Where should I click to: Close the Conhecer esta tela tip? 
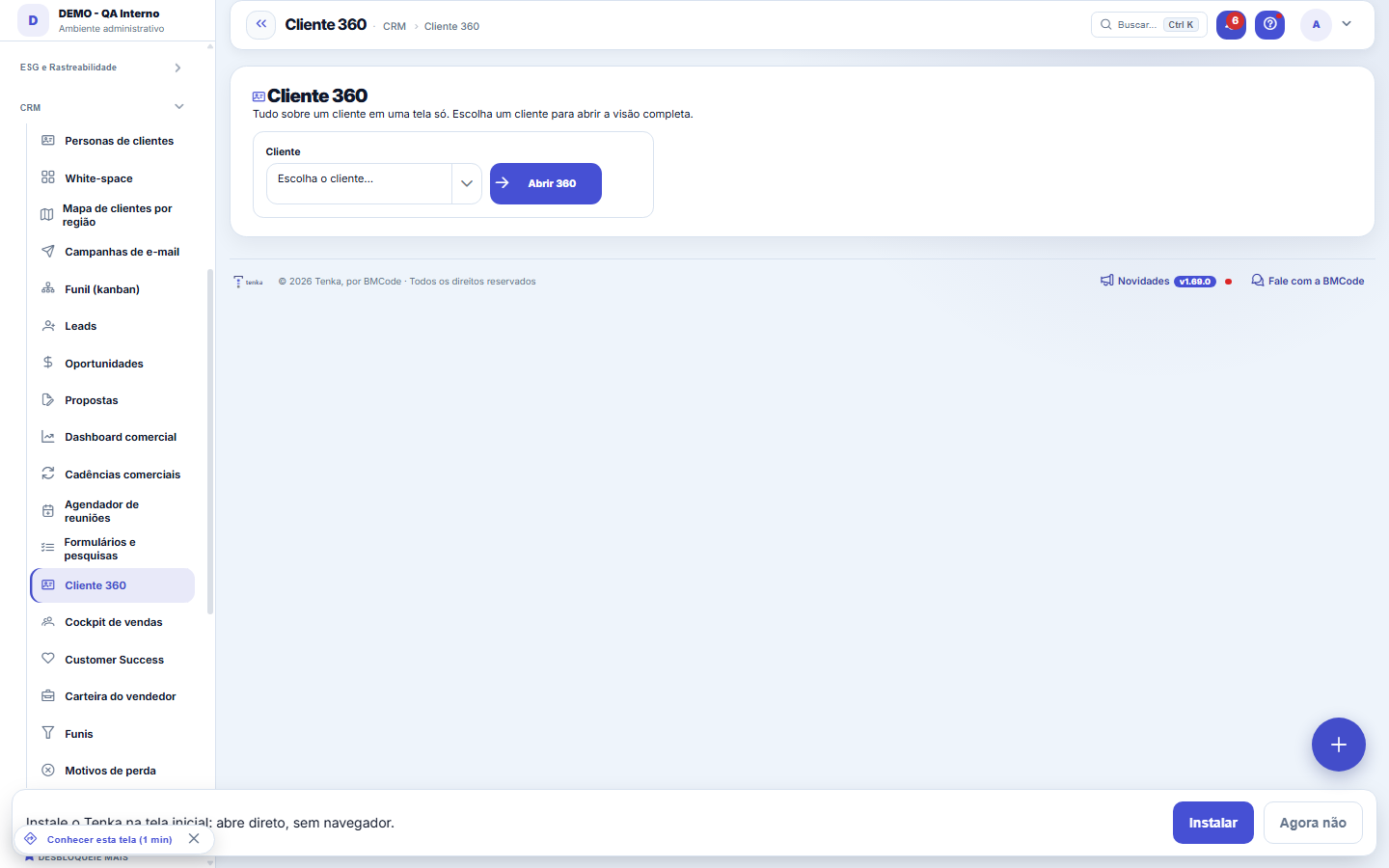tap(194, 839)
